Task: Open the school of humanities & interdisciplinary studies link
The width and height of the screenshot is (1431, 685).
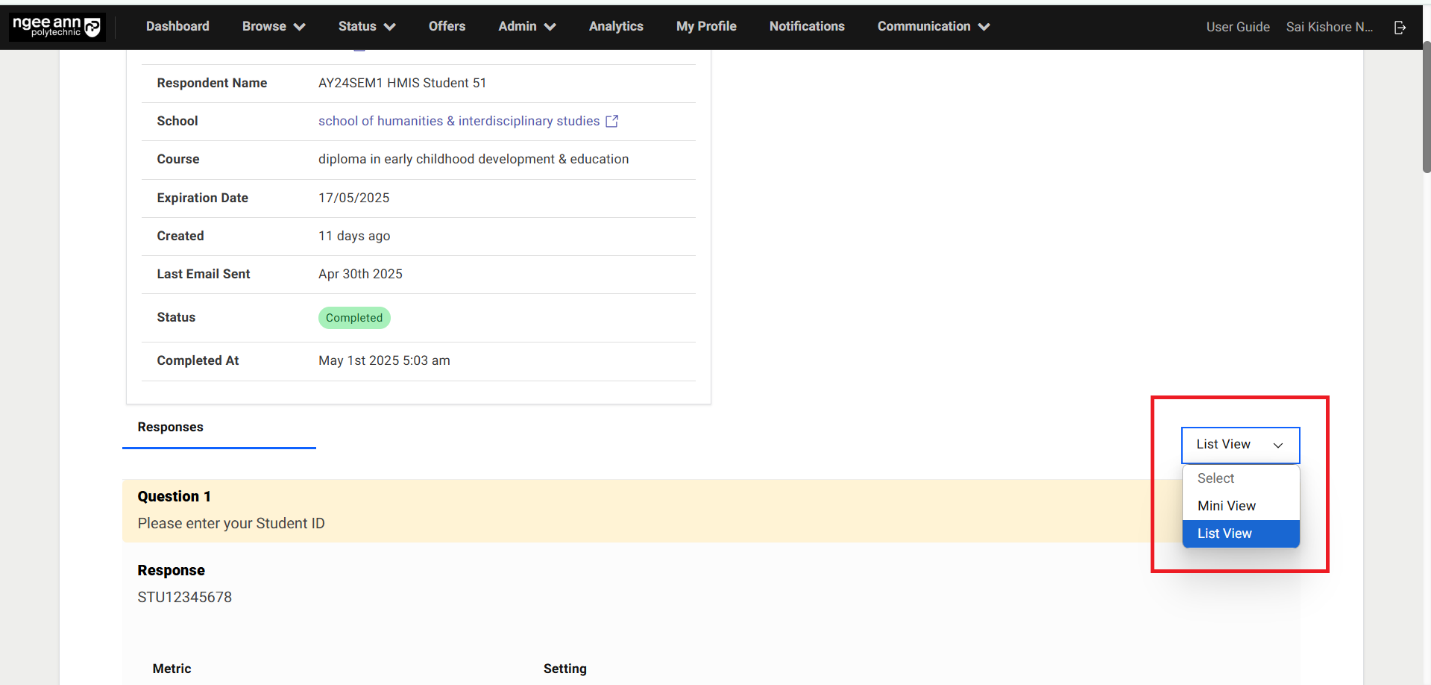Action: [459, 120]
